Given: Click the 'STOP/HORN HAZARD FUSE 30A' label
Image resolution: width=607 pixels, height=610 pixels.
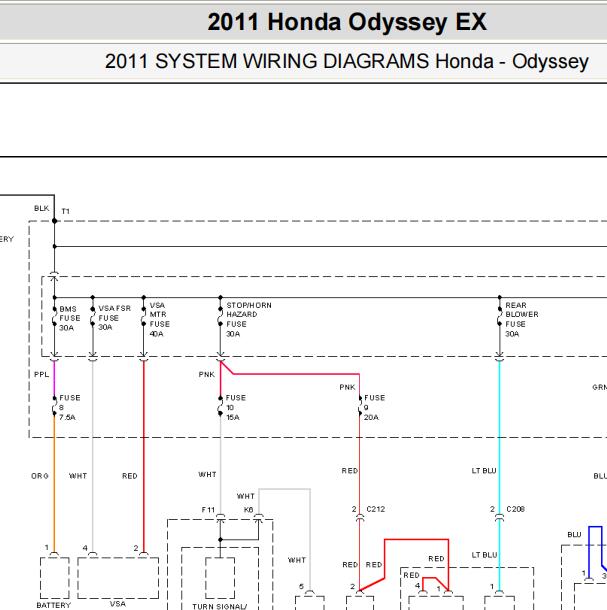Looking at the screenshot, I should (249, 319).
